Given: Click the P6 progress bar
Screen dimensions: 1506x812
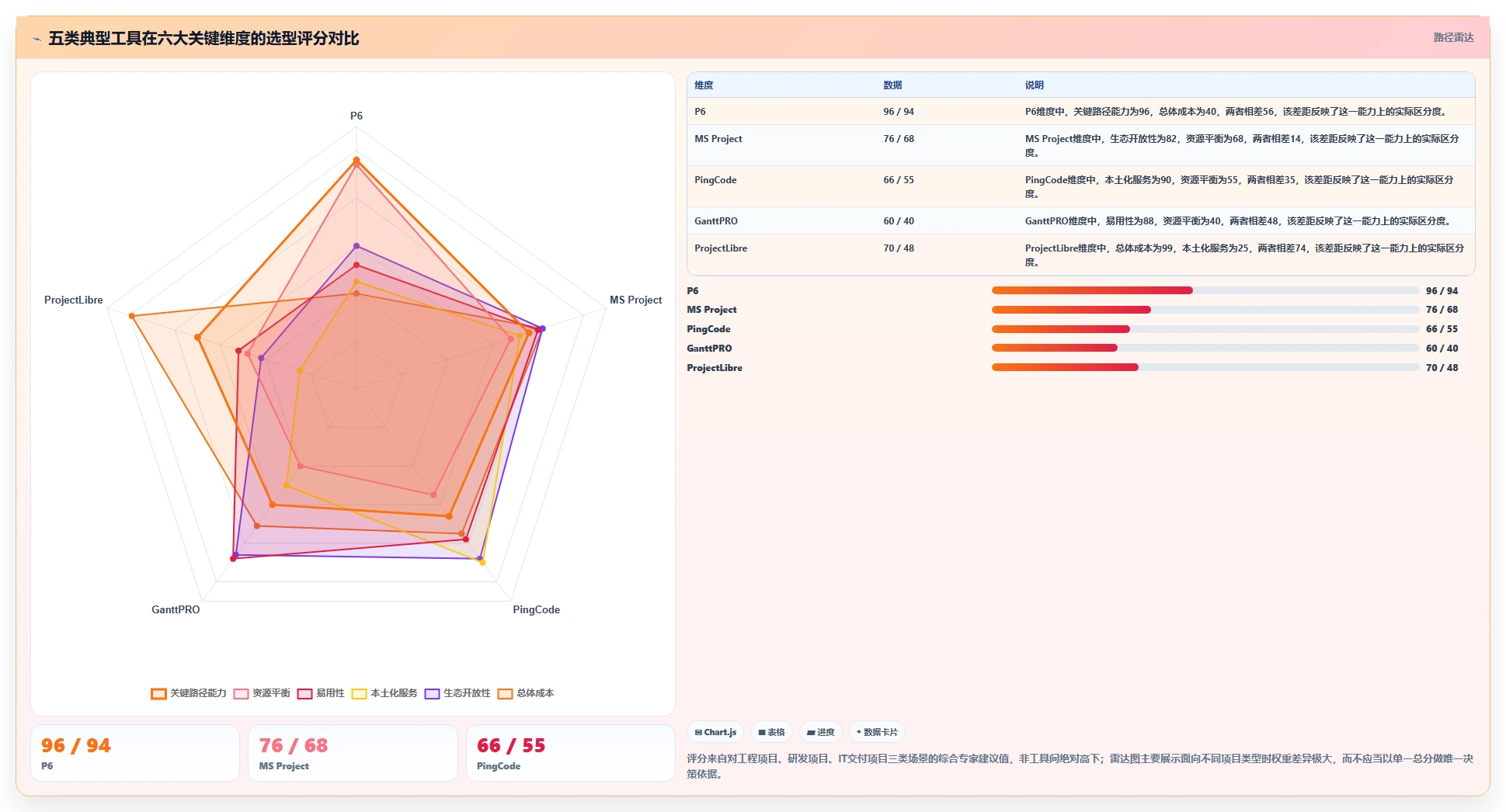Looking at the screenshot, I should [x=1205, y=290].
